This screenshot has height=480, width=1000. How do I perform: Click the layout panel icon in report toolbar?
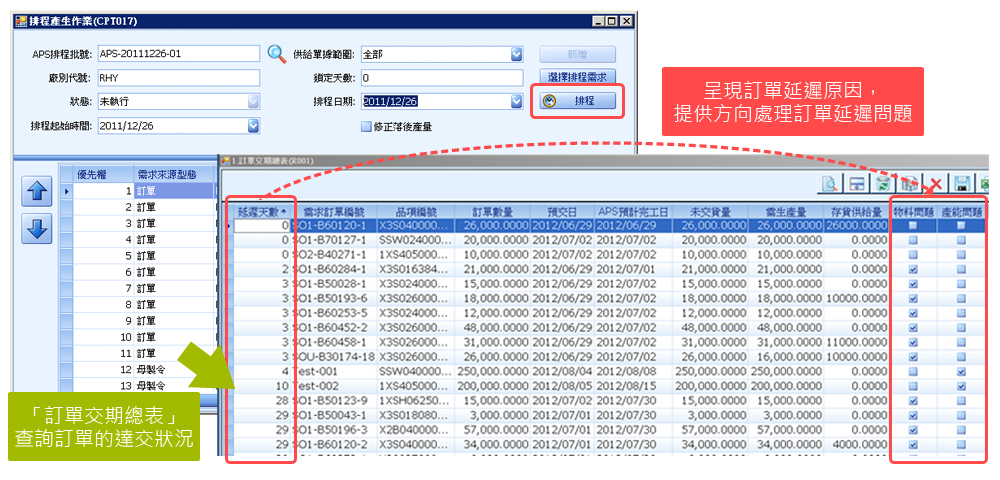tap(857, 184)
